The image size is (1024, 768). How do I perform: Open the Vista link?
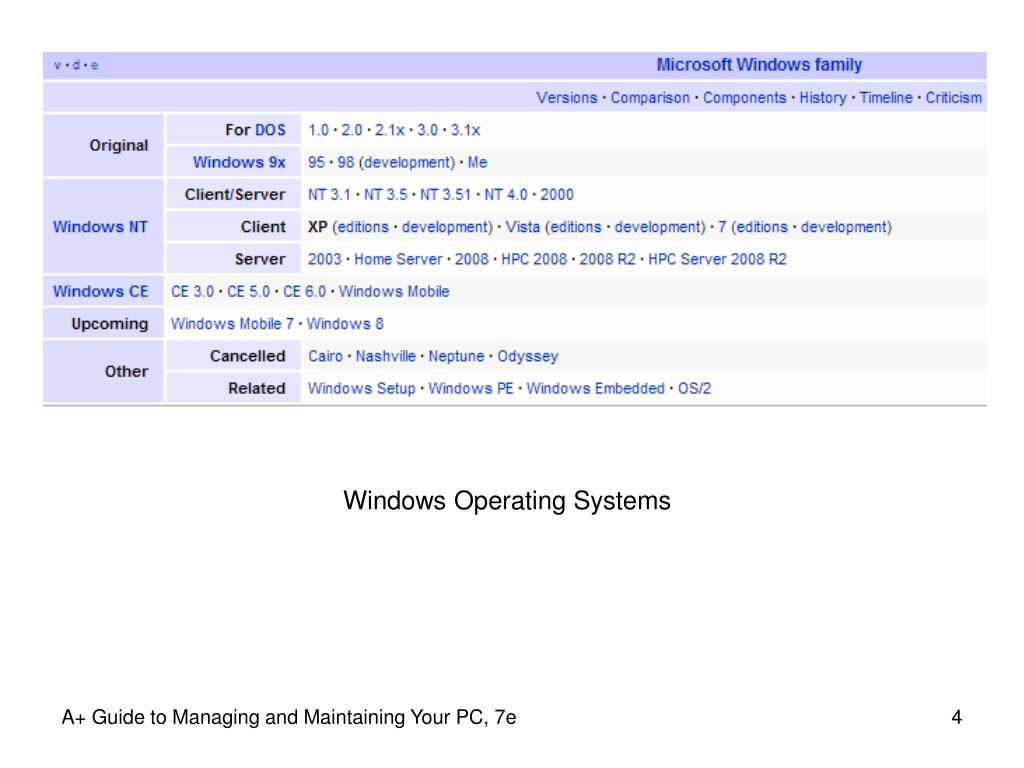click(522, 227)
